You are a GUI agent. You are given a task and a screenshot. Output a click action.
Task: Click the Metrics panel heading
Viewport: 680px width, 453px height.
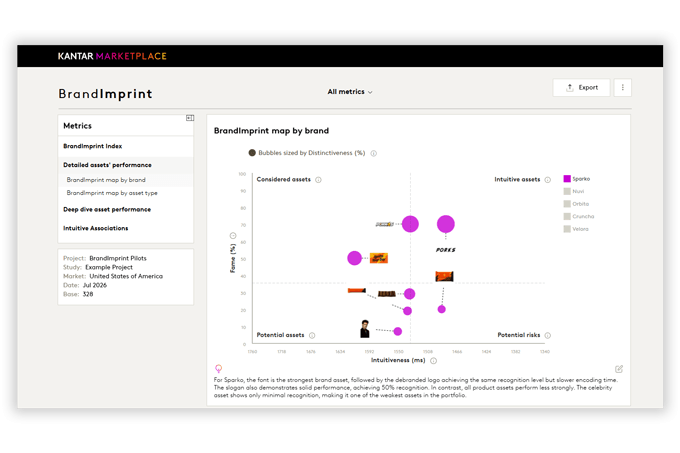(78, 126)
